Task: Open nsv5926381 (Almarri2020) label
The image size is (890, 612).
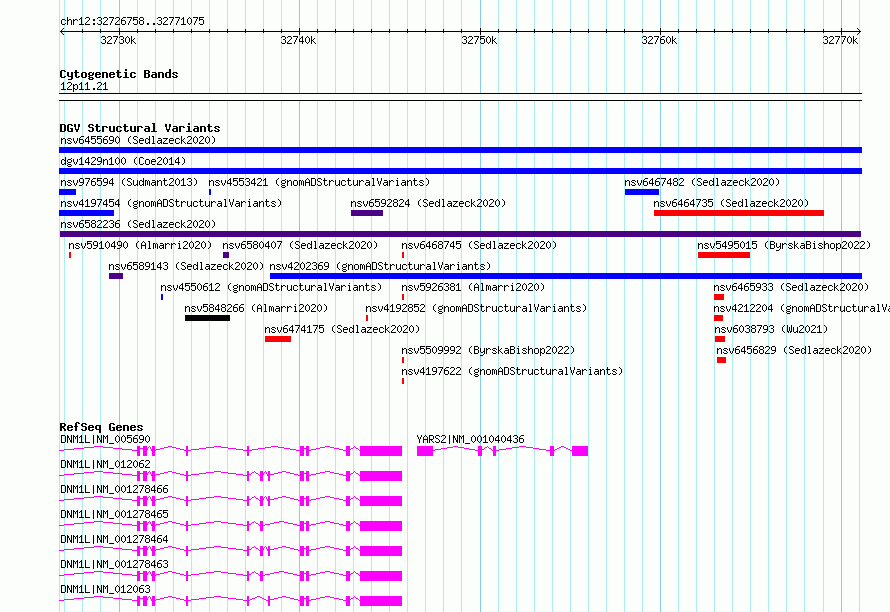Action: pos(473,287)
